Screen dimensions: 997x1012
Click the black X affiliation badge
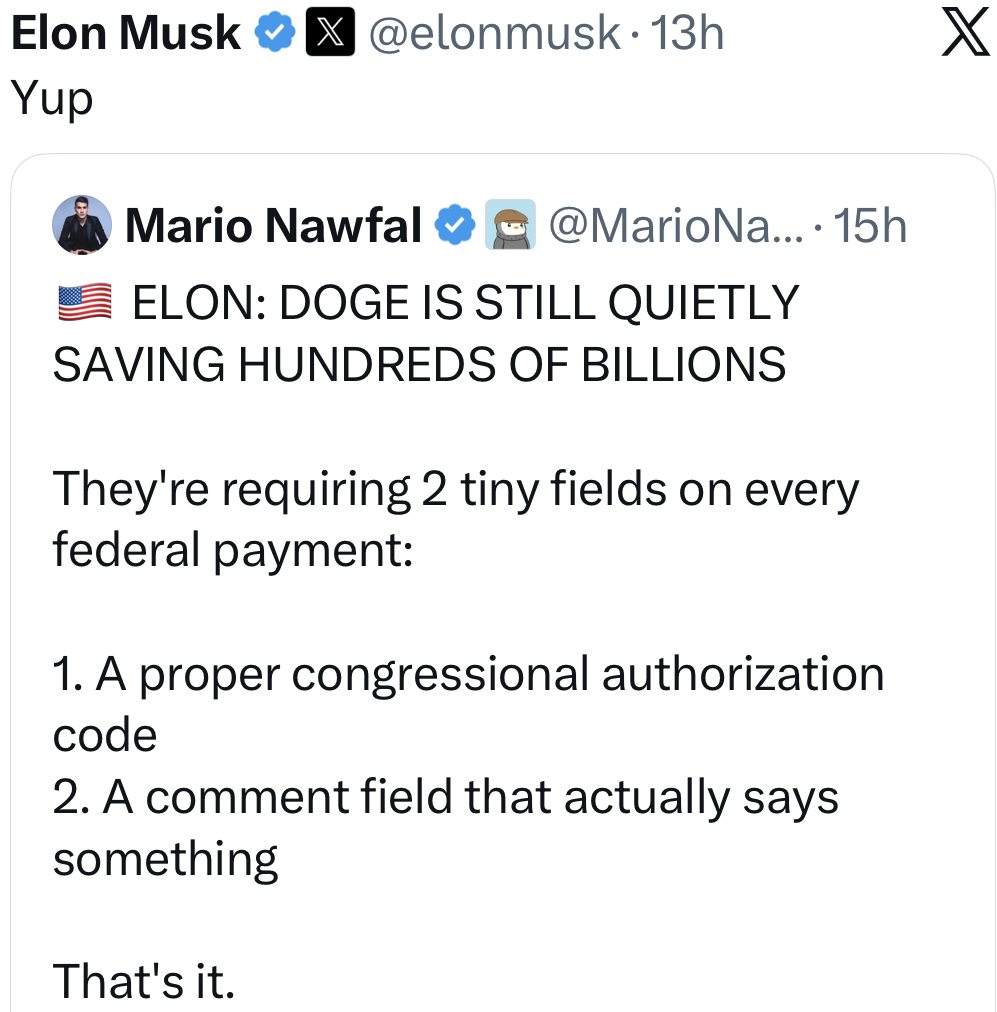[x=329, y=35]
